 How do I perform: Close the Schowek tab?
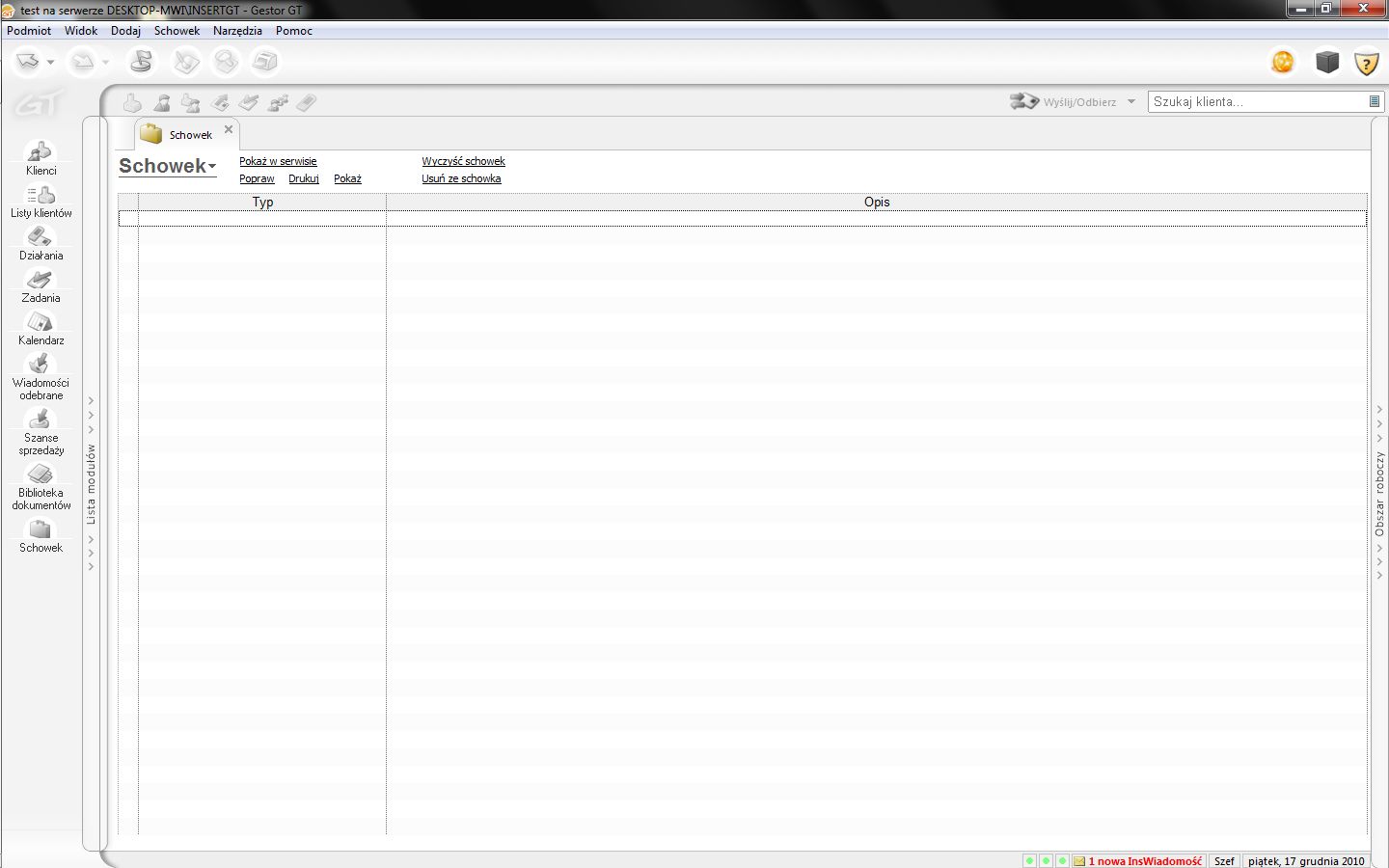pos(229,129)
